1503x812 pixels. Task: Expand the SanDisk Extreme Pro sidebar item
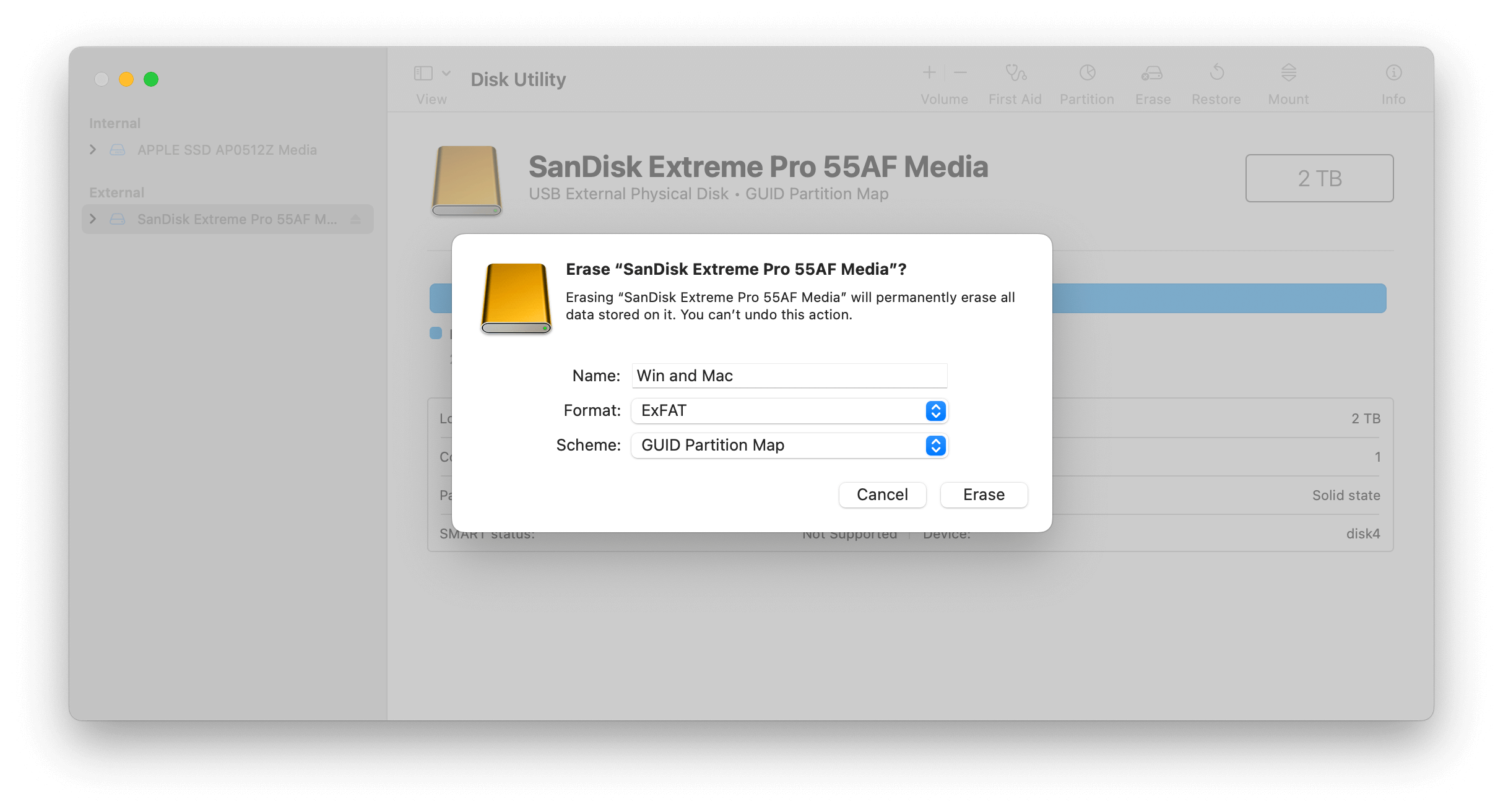pyautogui.click(x=93, y=219)
